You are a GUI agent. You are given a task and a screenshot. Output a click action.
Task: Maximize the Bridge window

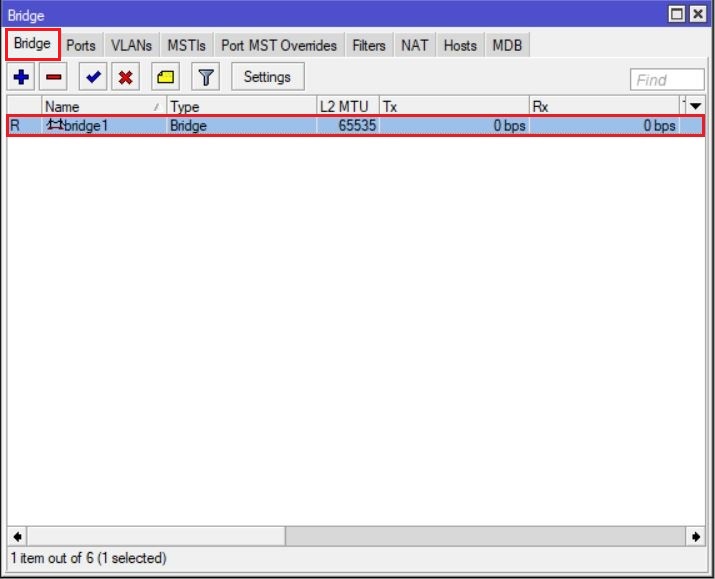(677, 14)
